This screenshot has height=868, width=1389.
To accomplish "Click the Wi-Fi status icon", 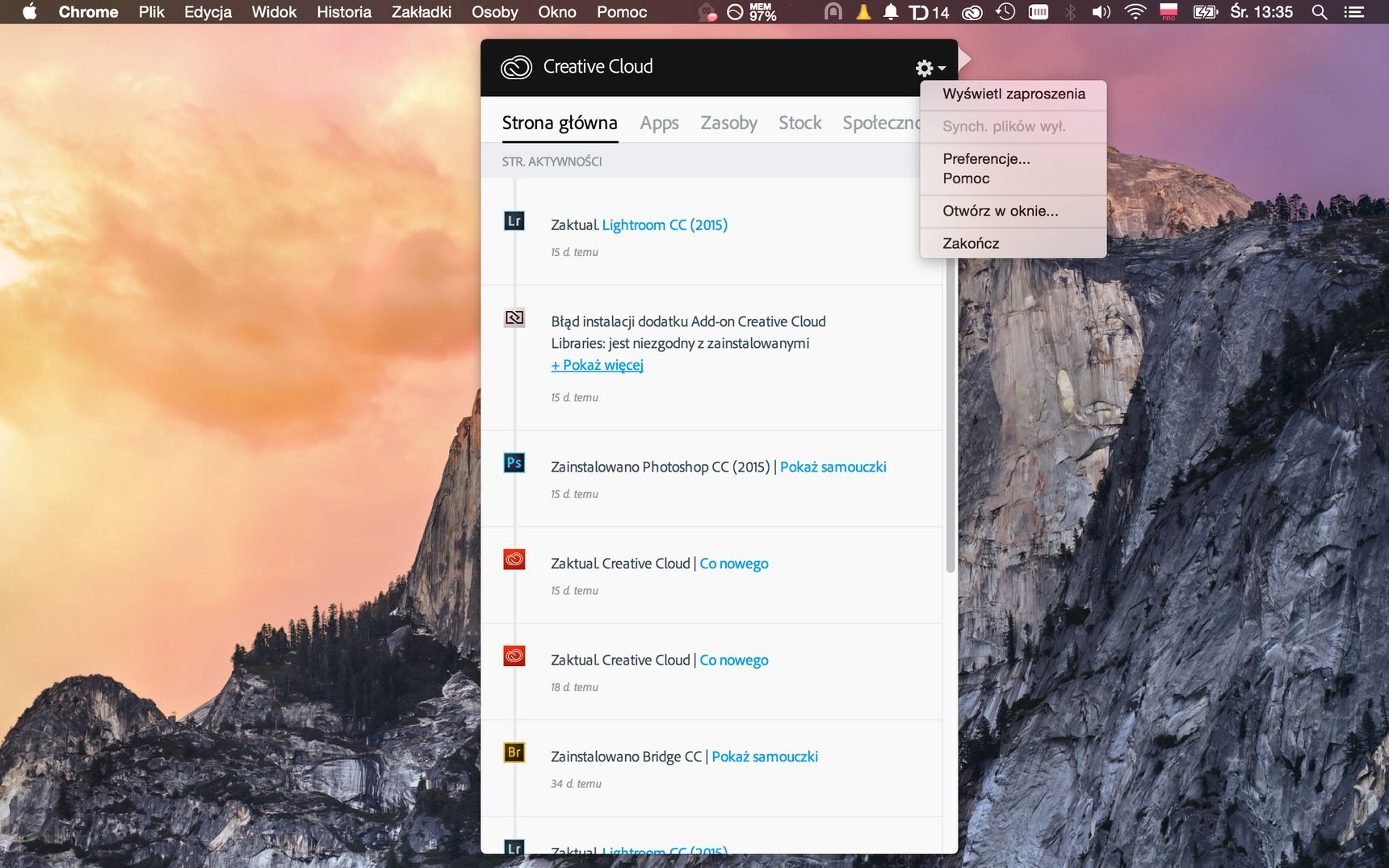I will 1135,12.
